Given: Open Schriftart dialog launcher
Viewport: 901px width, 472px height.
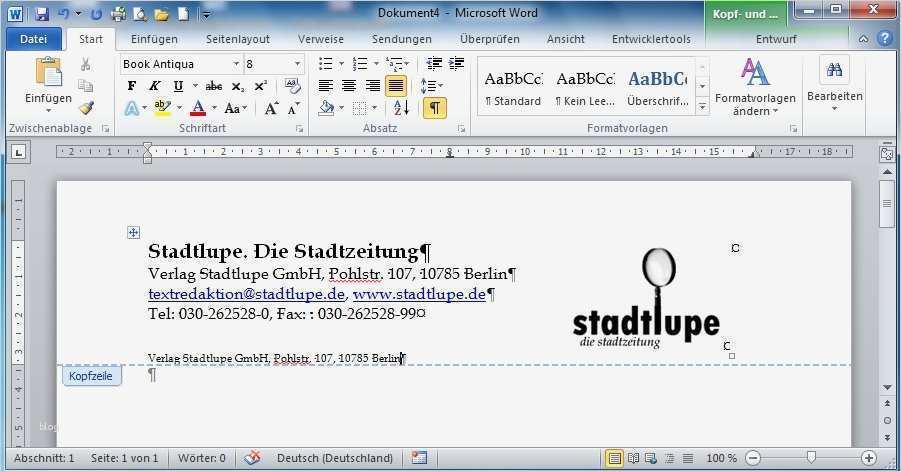Looking at the screenshot, I should (299, 129).
